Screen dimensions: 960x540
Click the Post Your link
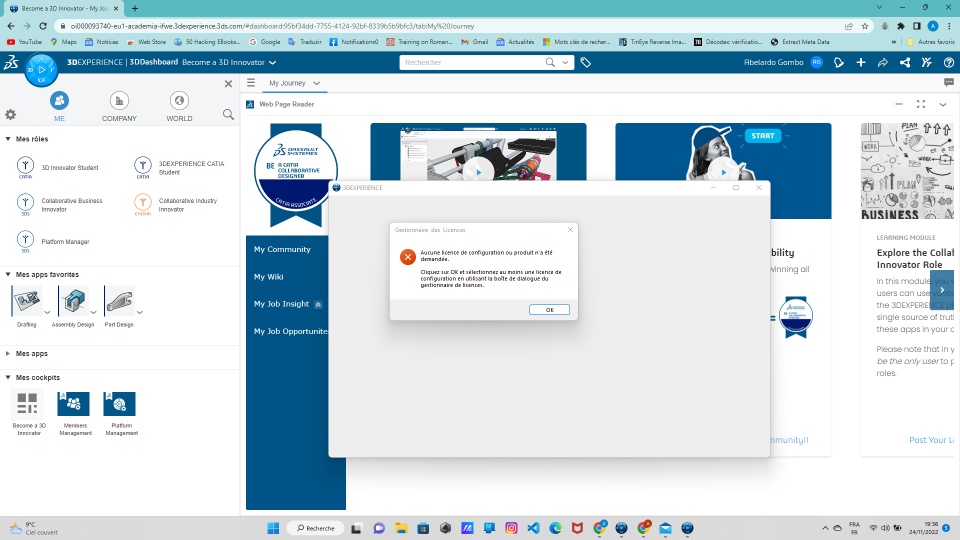[931, 440]
